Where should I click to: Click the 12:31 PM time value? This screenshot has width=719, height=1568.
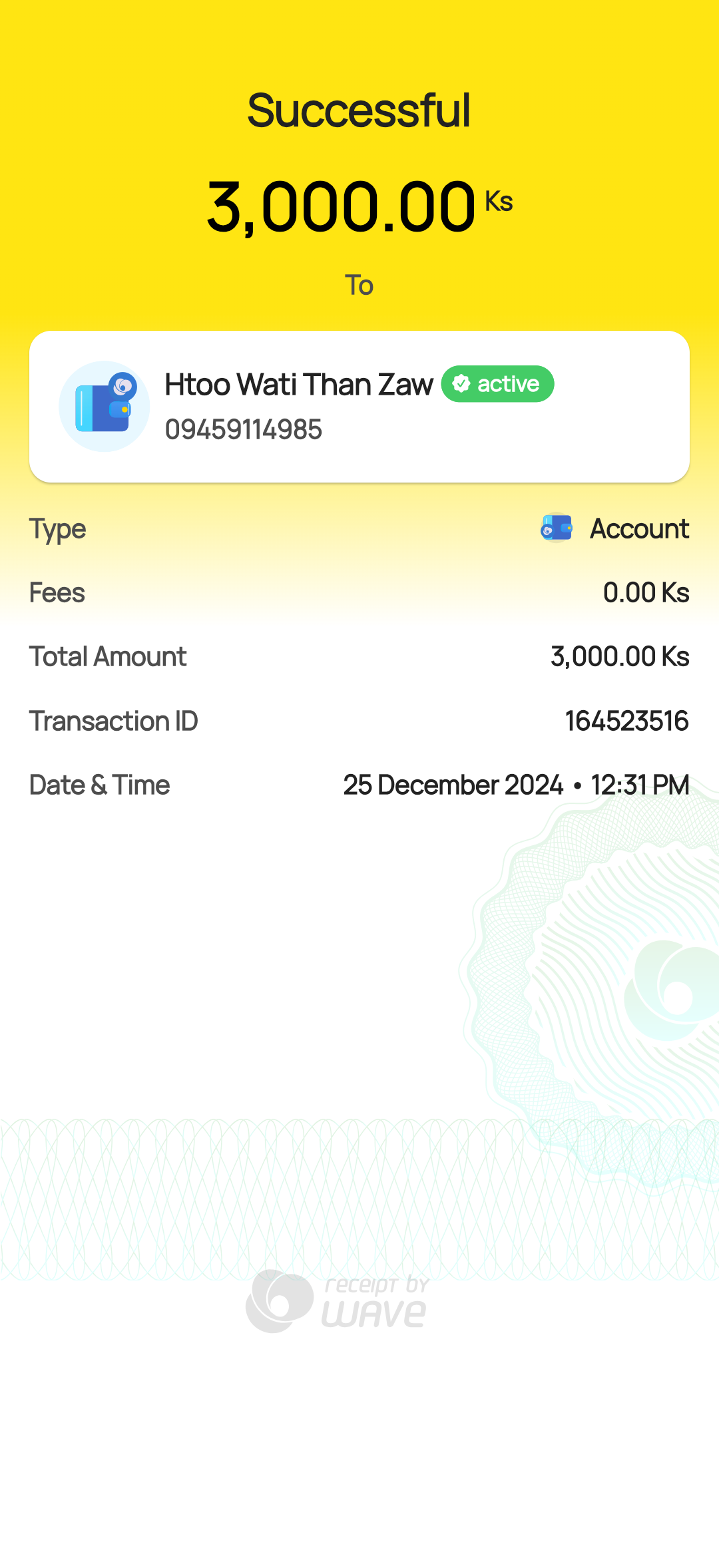pyautogui.click(x=640, y=785)
